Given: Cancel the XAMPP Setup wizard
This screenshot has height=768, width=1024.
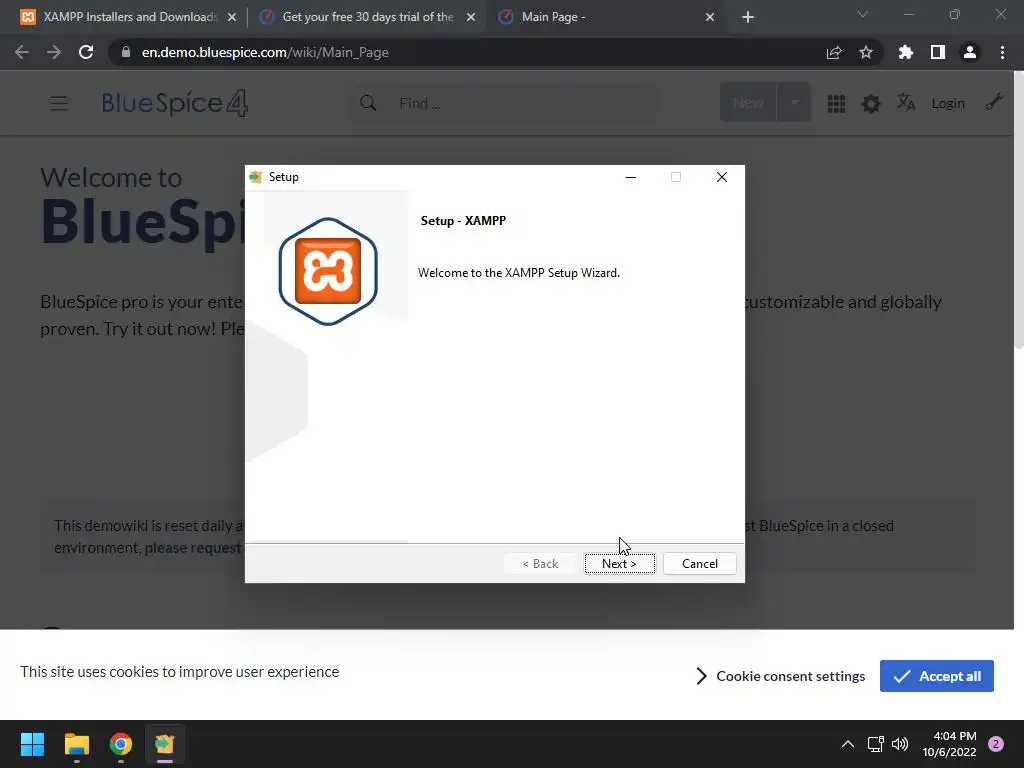Looking at the screenshot, I should (x=699, y=564).
